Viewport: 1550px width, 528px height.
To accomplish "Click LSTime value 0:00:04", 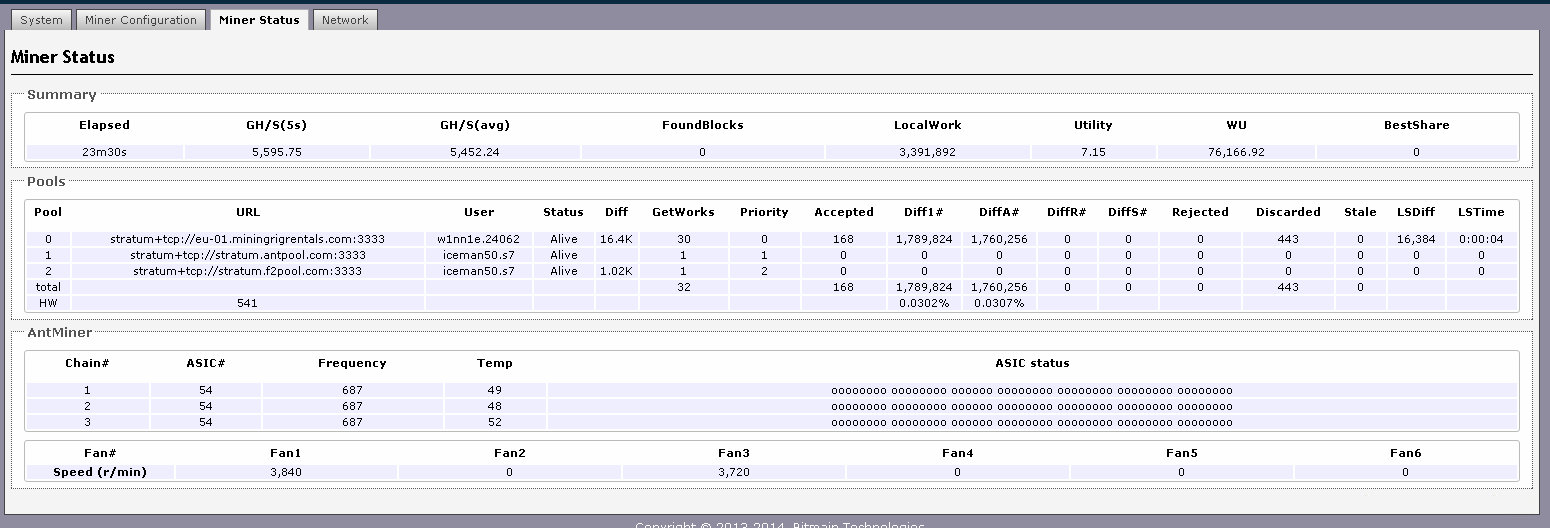I will [x=1481, y=239].
